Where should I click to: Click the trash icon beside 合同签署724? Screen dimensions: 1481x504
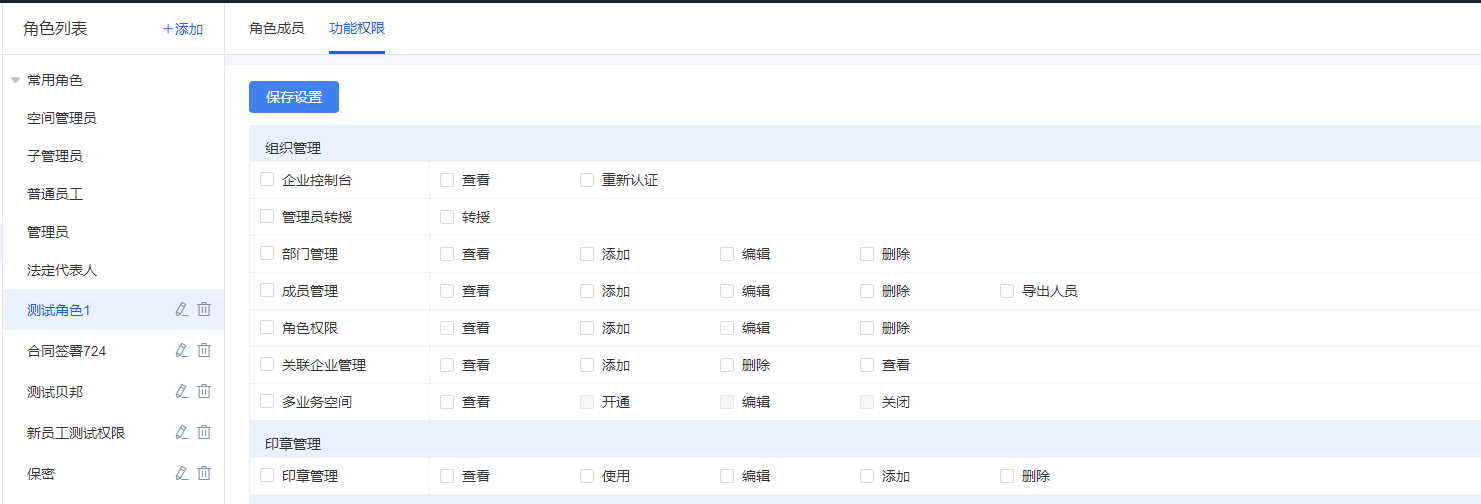(204, 351)
